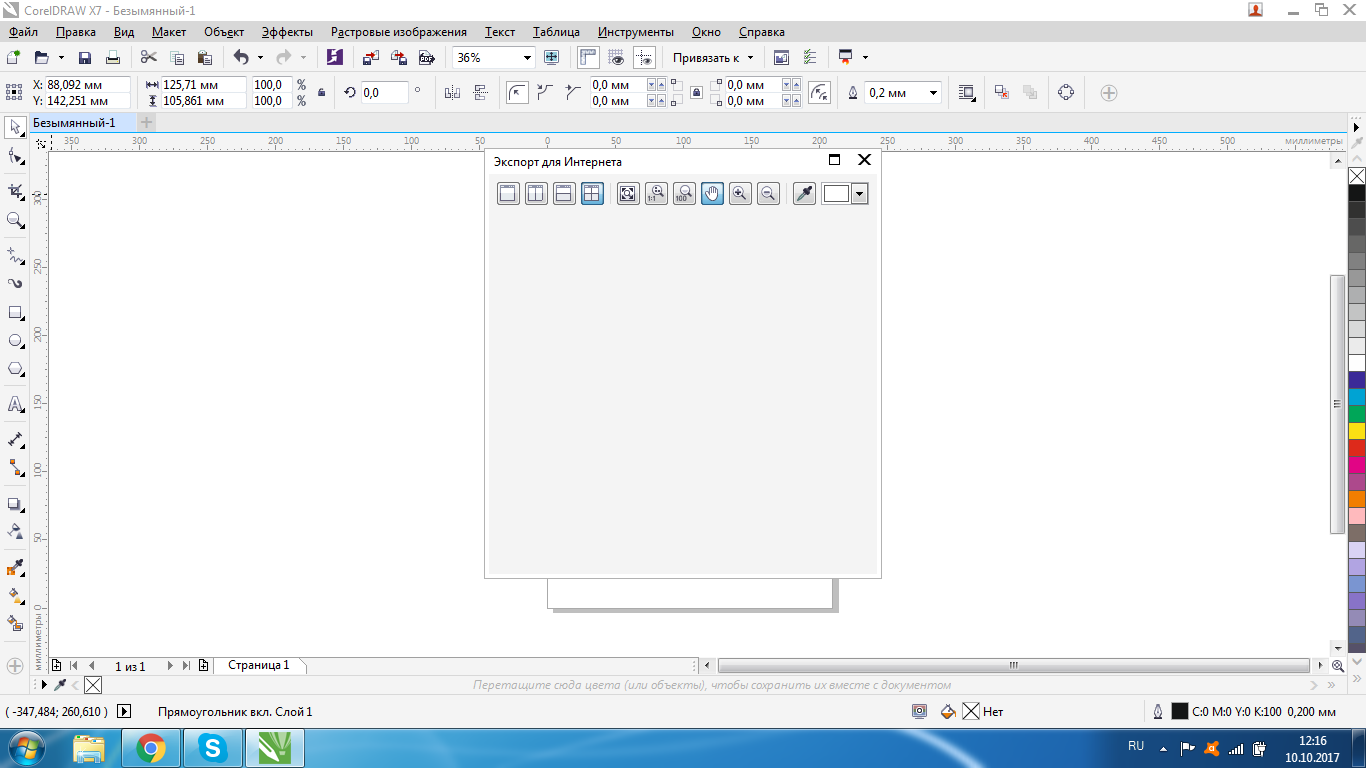This screenshot has height=768, width=1366.
Task: Select the Crop tool in toolbox
Action: (16, 191)
